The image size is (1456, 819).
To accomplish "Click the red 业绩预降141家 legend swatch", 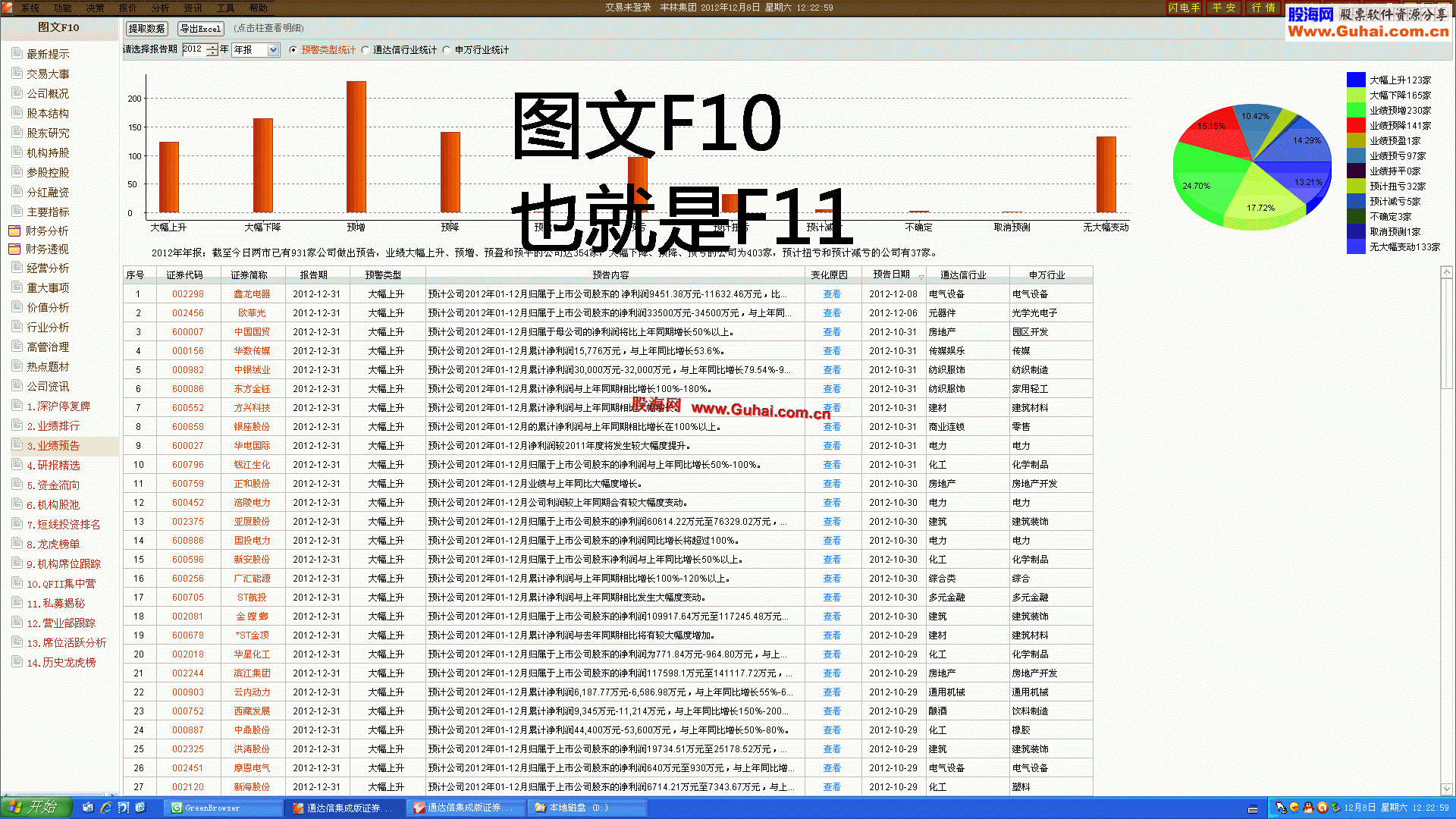I will pyautogui.click(x=1356, y=125).
